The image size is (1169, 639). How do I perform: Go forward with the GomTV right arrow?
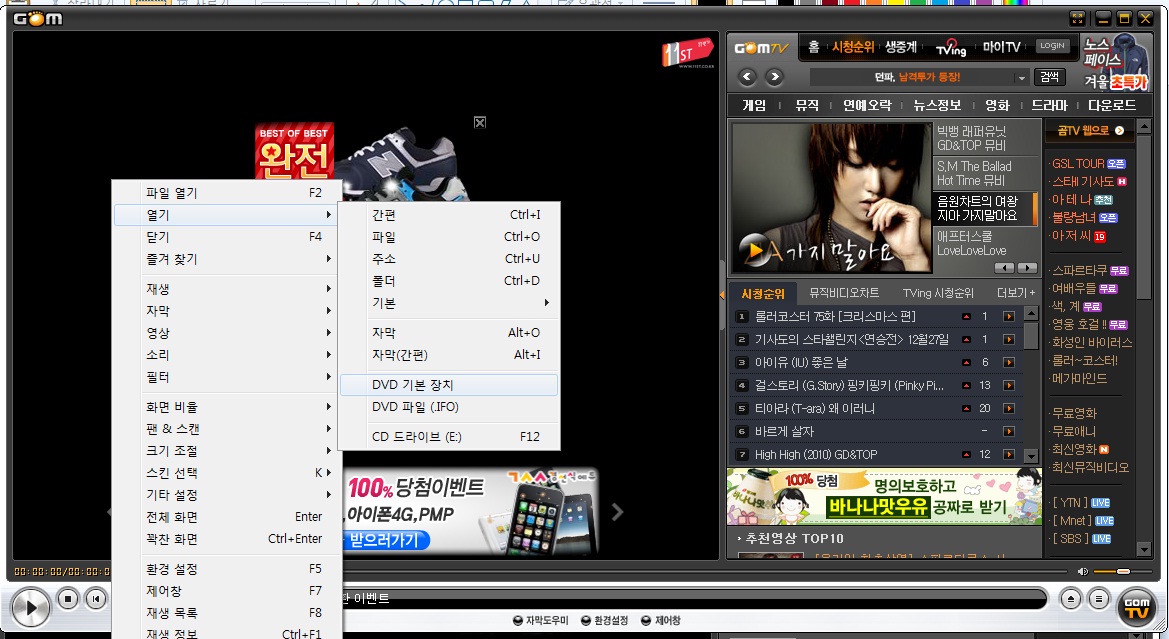[x=775, y=76]
